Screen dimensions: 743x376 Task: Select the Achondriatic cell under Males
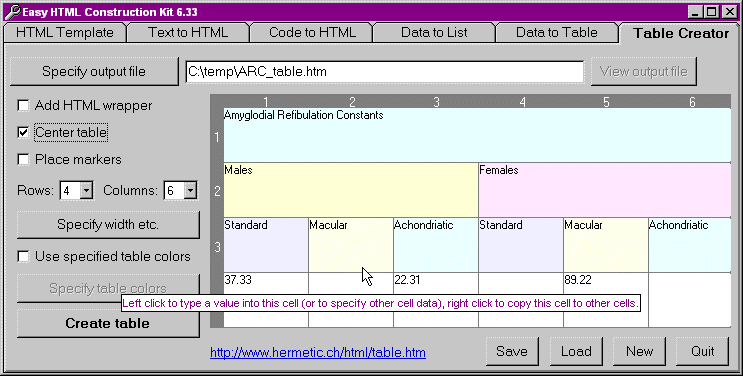tap(436, 245)
